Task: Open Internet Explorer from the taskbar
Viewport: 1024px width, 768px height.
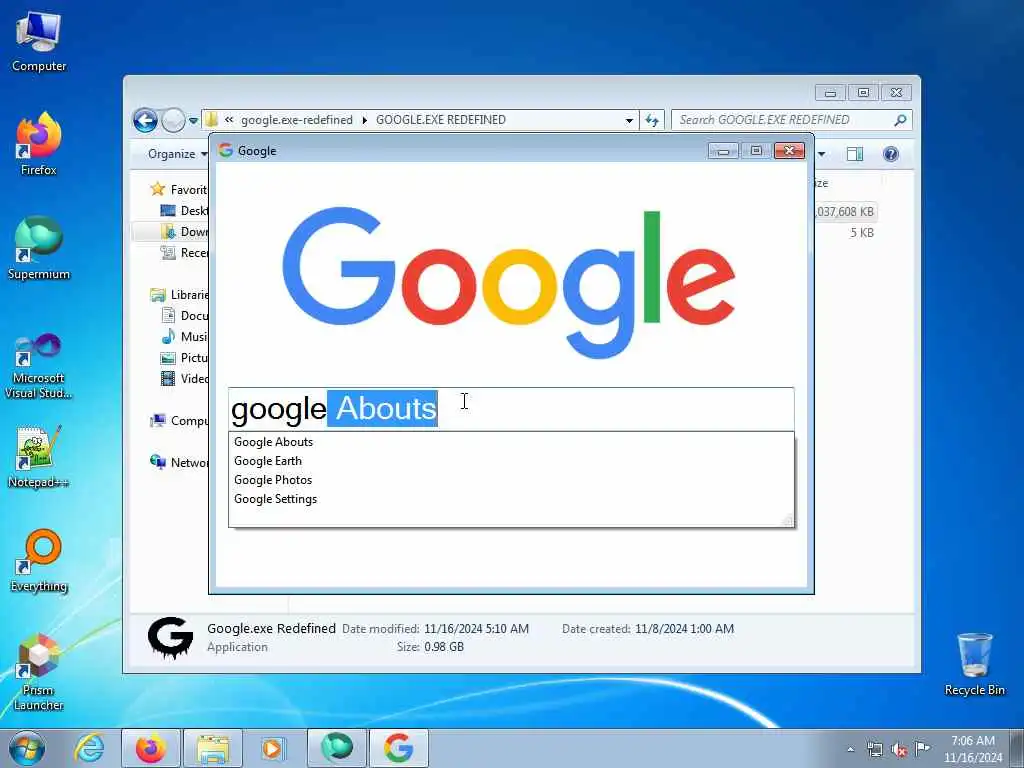Action: tap(89, 748)
